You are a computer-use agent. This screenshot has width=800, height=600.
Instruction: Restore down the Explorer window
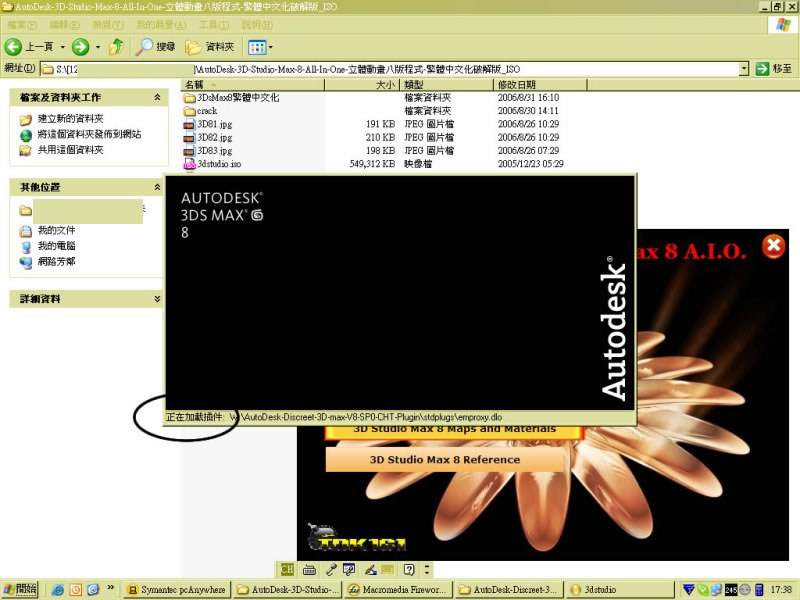778,7
